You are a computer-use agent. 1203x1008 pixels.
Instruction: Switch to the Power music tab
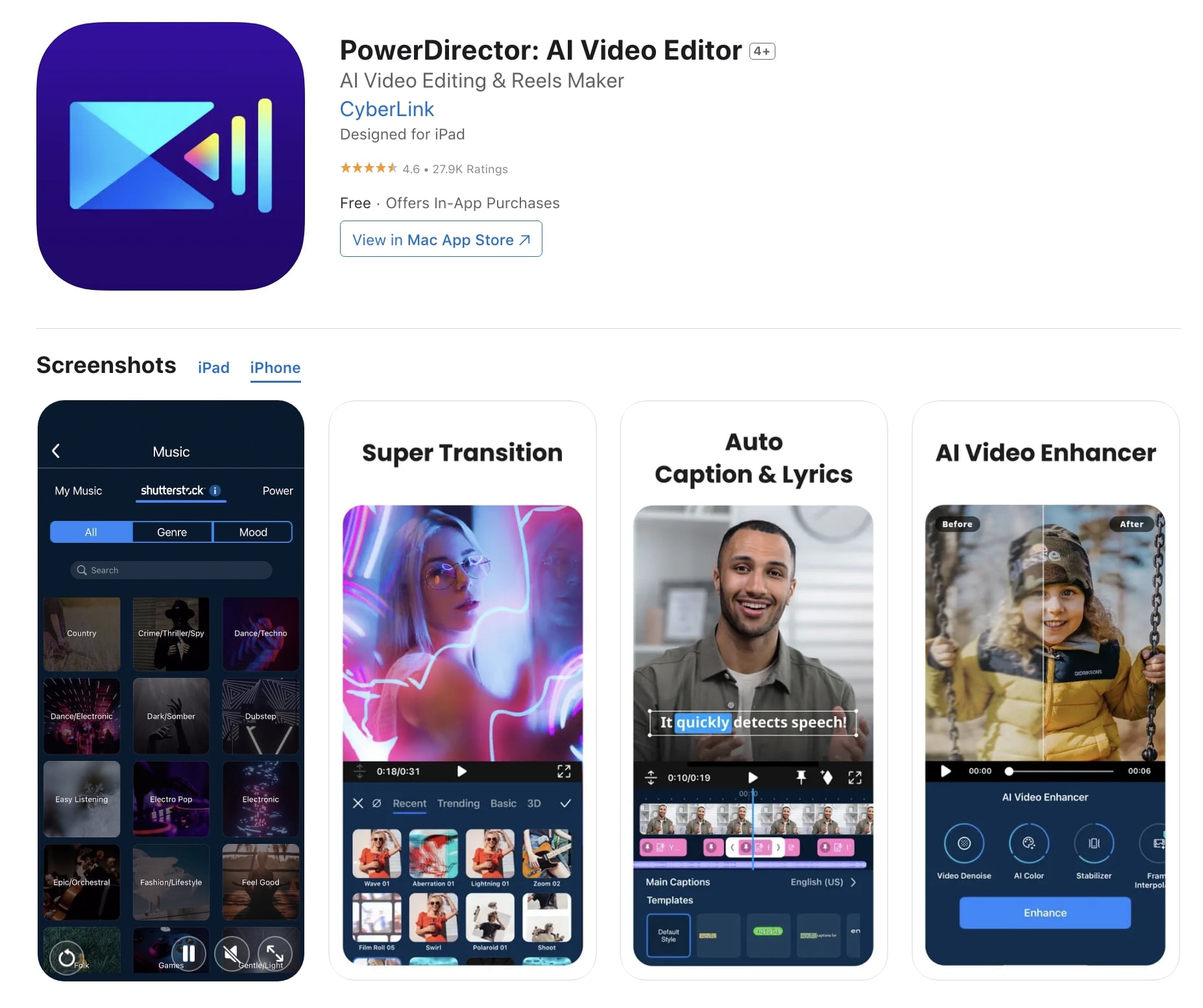click(278, 490)
